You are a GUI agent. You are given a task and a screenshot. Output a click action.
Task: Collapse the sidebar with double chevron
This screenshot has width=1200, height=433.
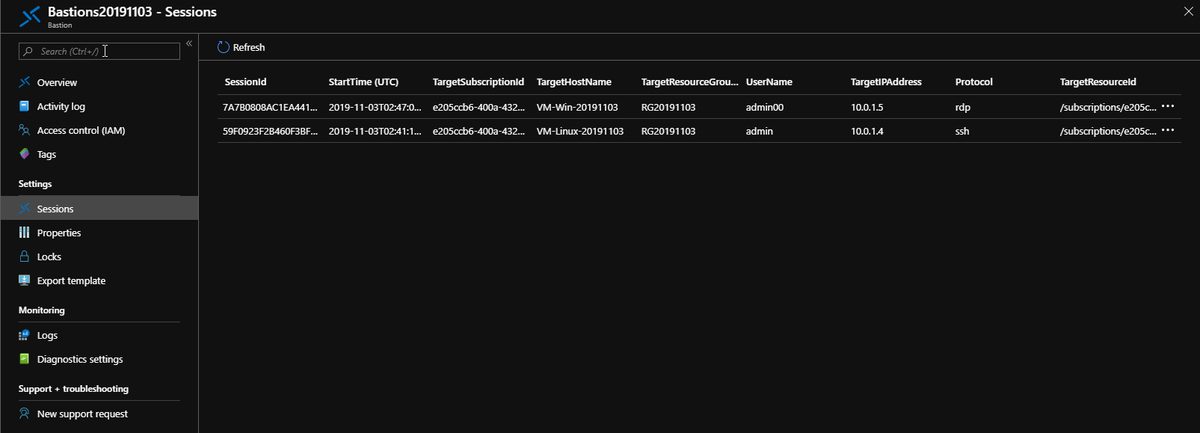pyautogui.click(x=189, y=44)
